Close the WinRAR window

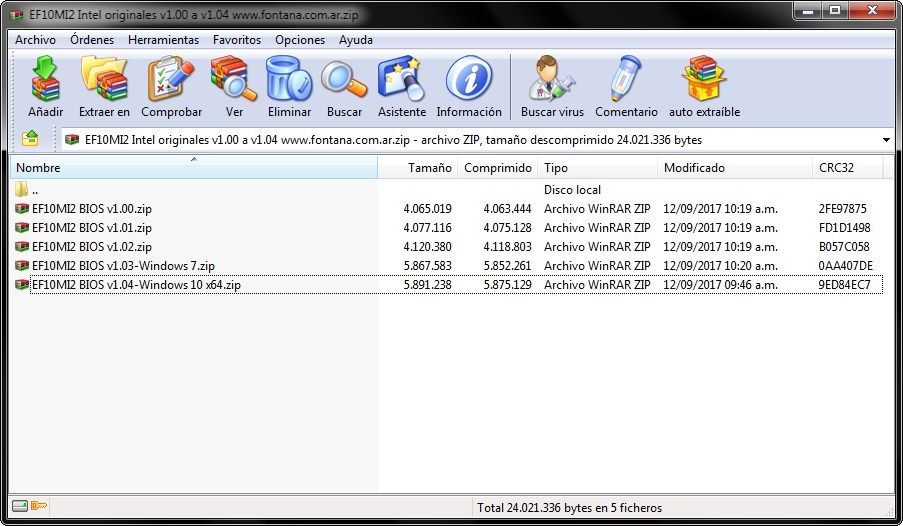tap(871, 10)
